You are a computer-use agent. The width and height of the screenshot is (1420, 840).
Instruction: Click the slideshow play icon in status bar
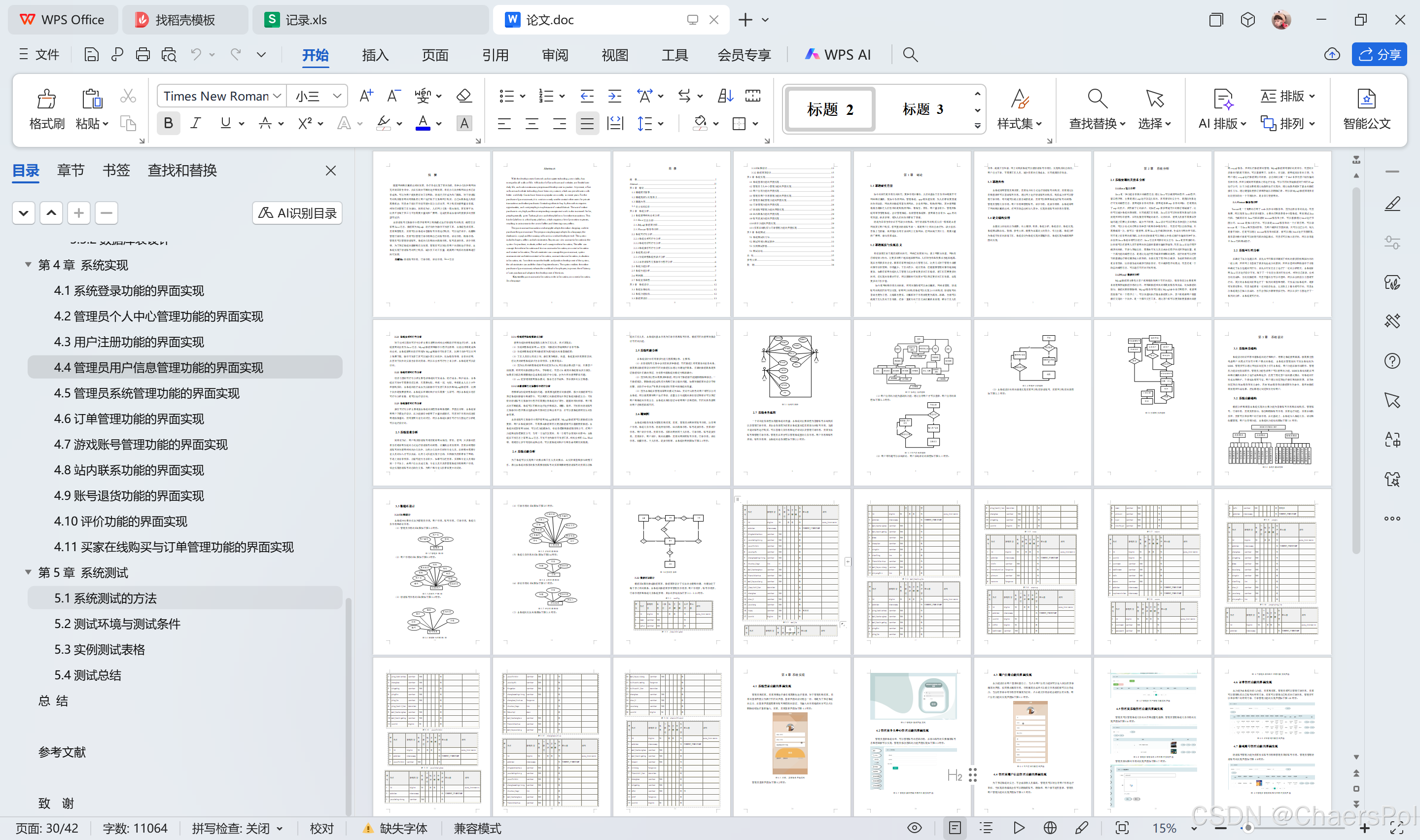(1019, 828)
